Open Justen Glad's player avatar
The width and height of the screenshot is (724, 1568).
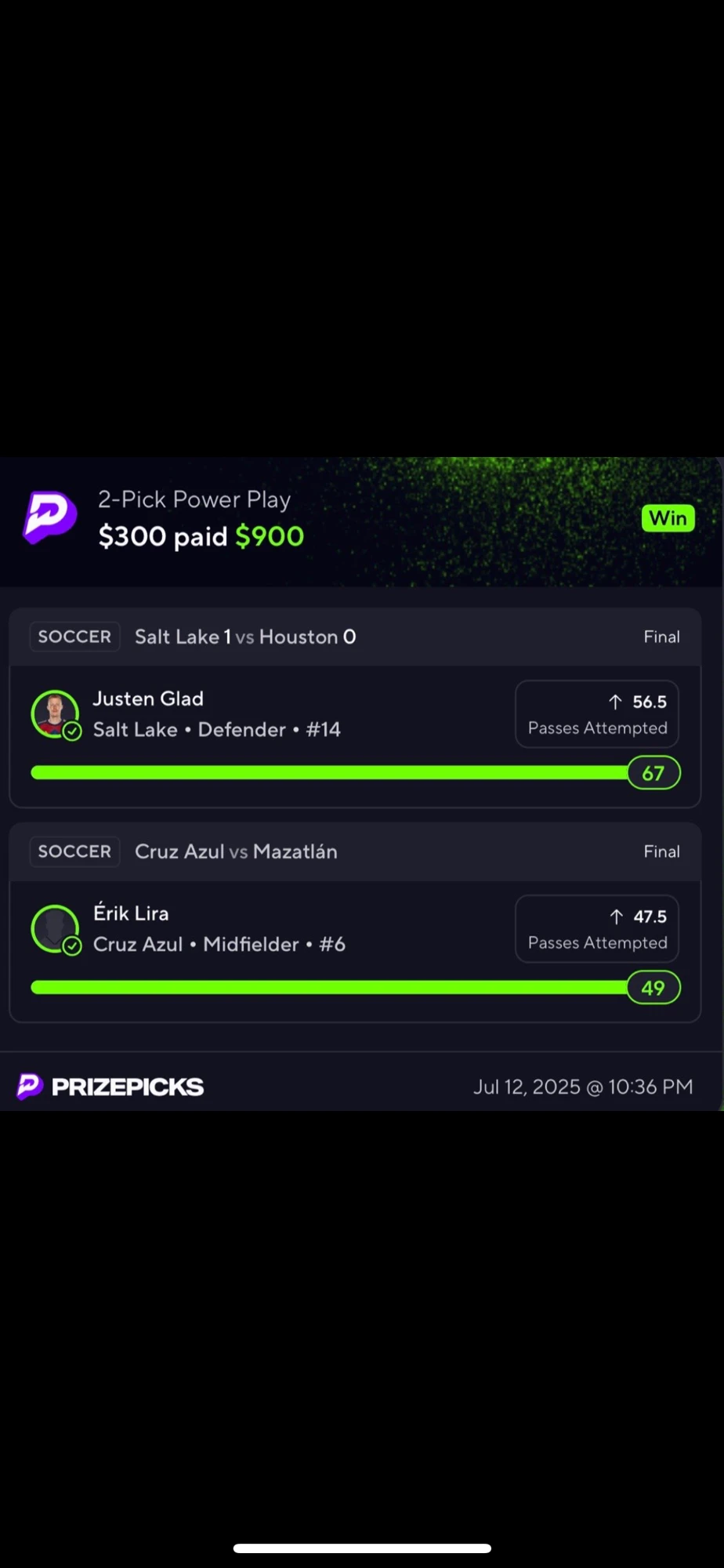pyautogui.click(x=54, y=713)
